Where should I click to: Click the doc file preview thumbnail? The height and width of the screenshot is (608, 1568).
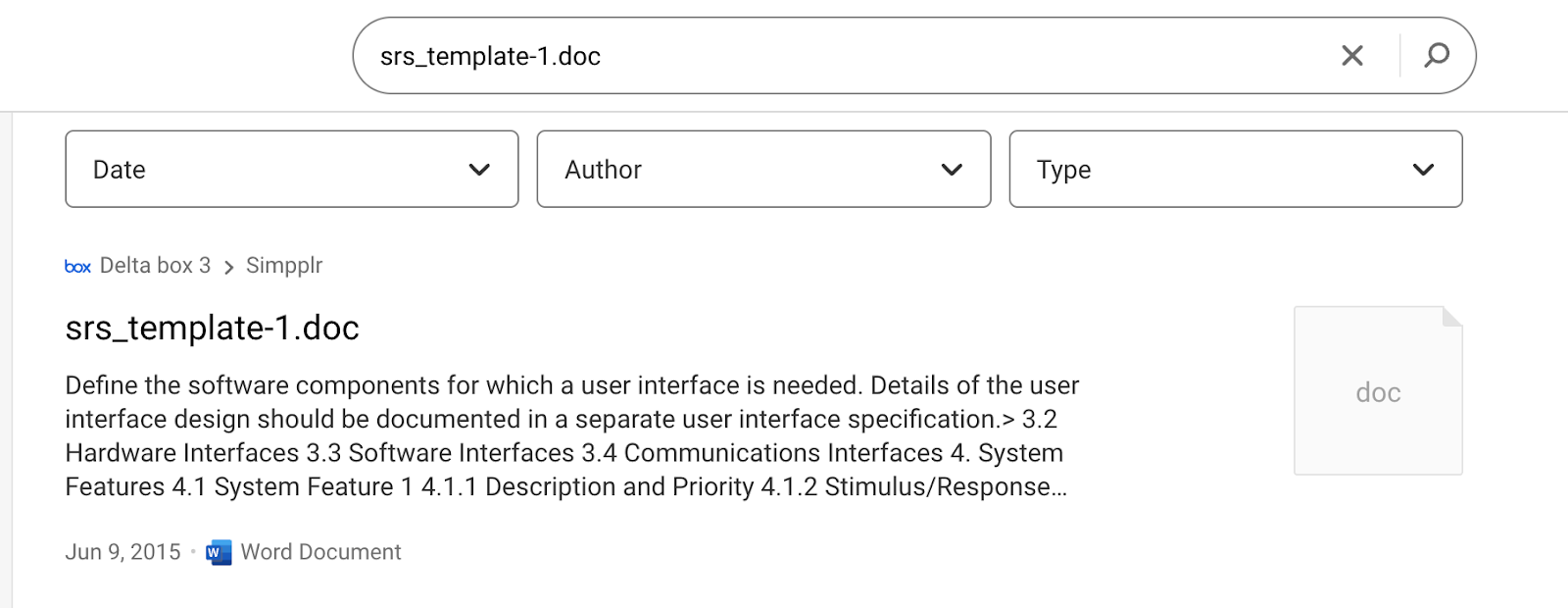pyautogui.click(x=1377, y=392)
